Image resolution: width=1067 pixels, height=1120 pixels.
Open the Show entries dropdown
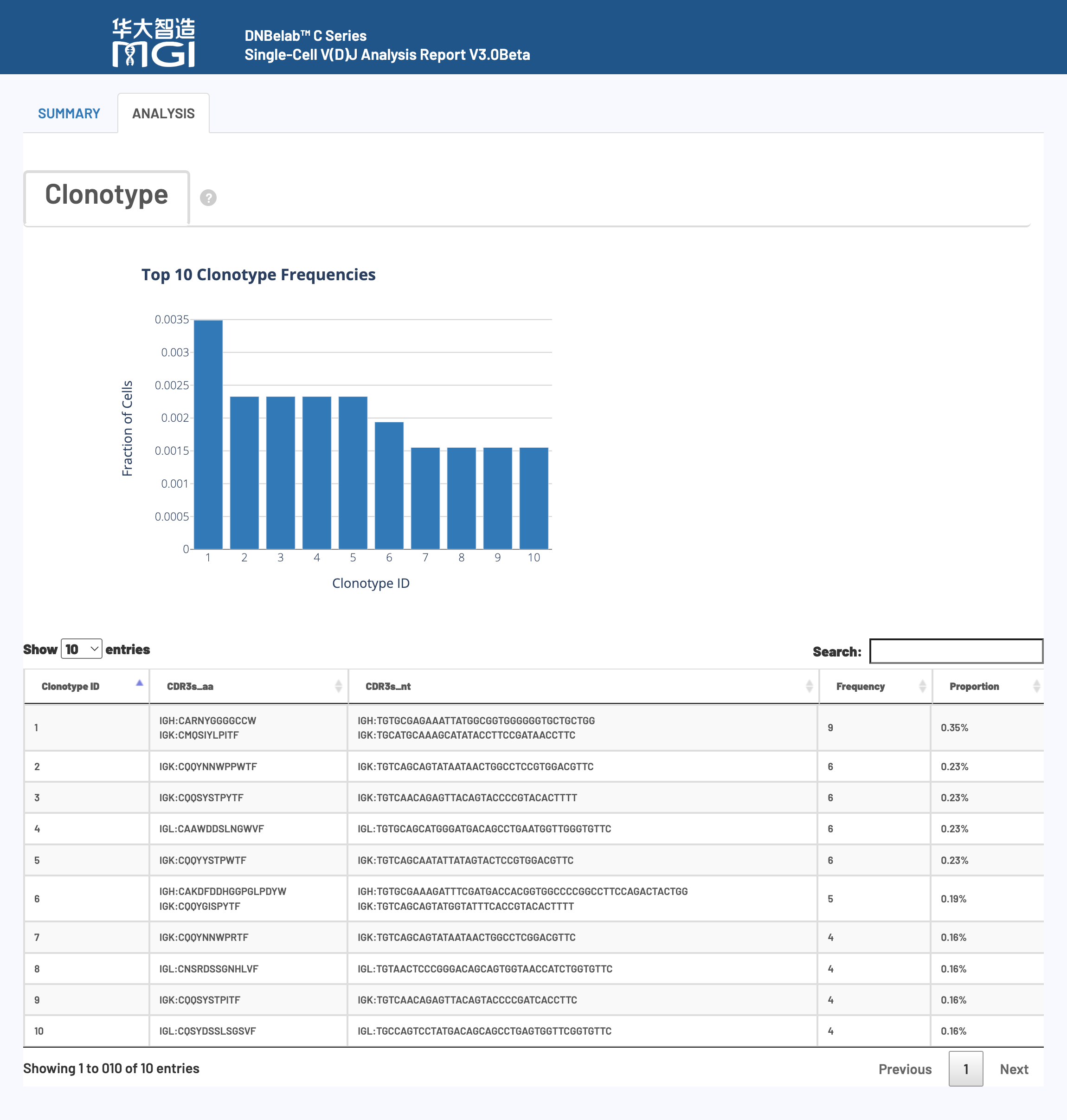pyautogui.click(x=81, y=649)
